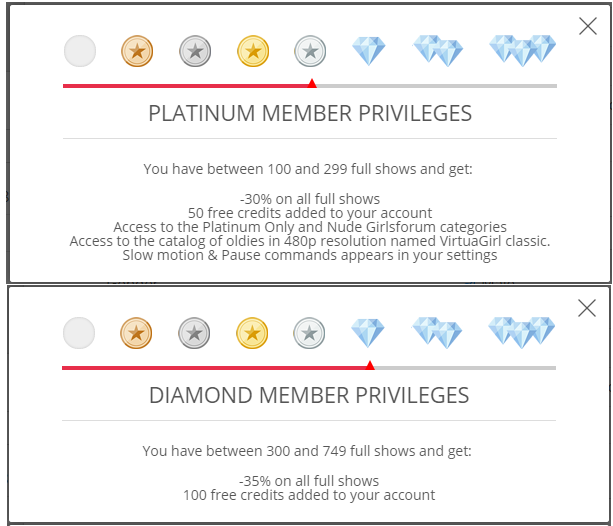
Task: Click the gold star medal in Platinum panel
Action: 253,51
